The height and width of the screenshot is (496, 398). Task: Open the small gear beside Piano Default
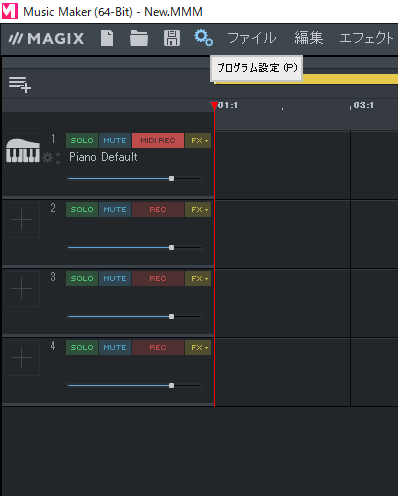pyautogui.click(x=48, y=157)
